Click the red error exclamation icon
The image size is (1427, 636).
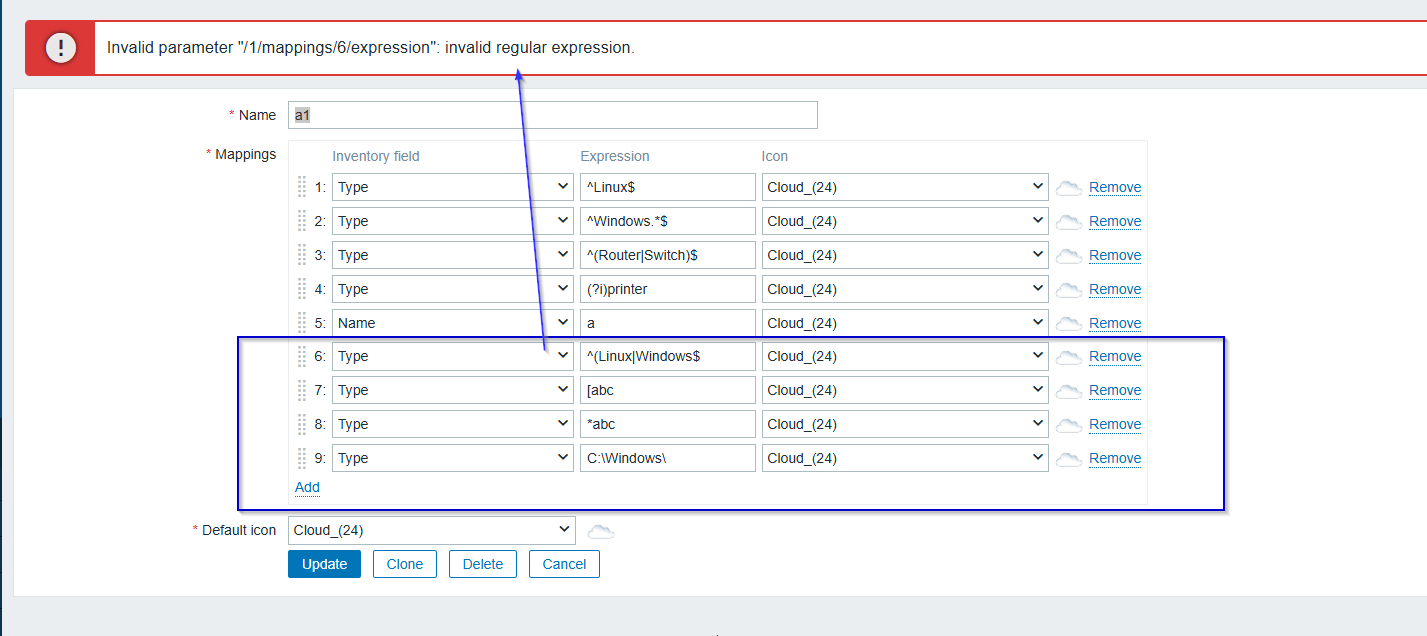point(60,48)
